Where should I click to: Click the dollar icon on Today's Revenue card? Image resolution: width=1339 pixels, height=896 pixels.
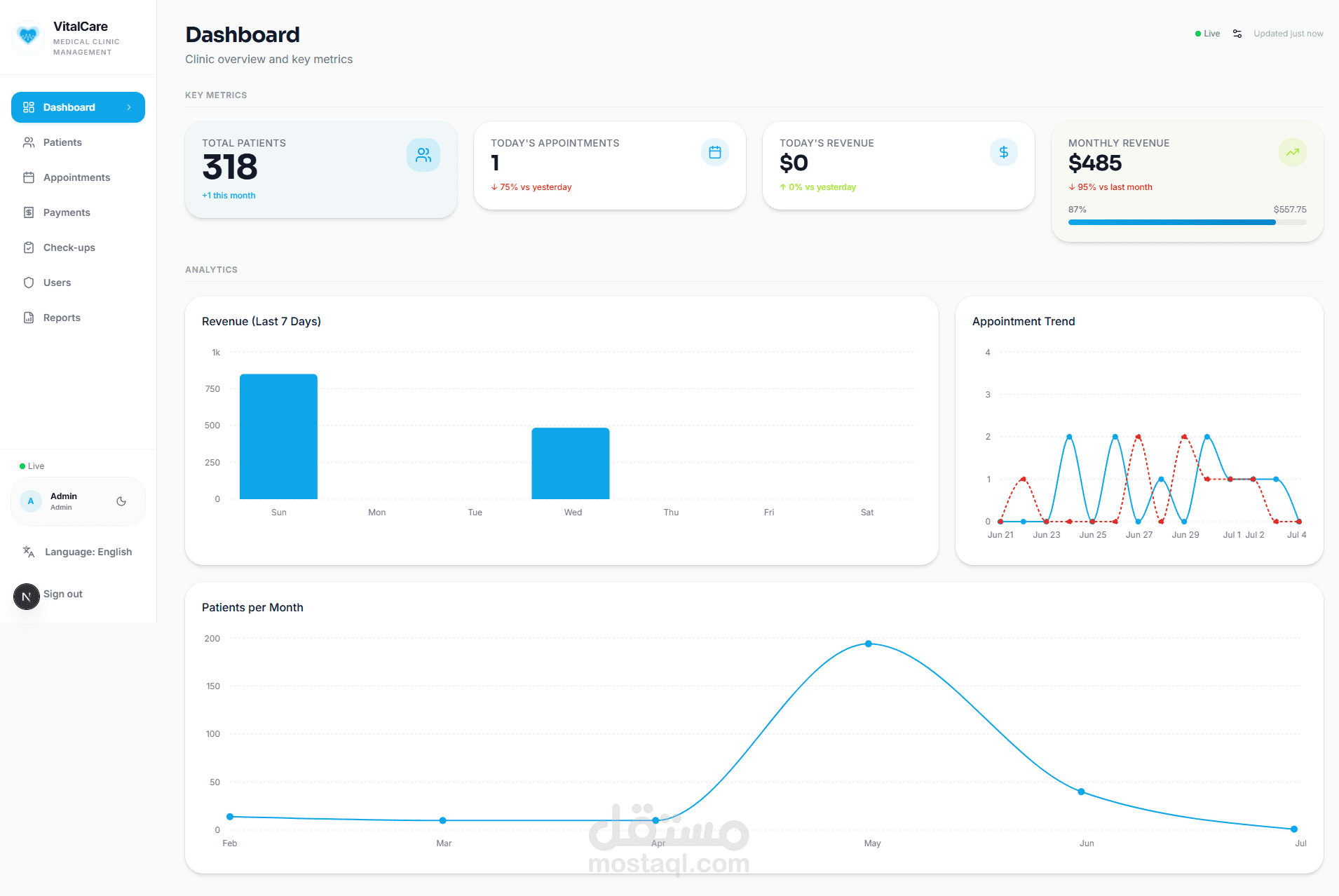click(x=1004, y=152)
